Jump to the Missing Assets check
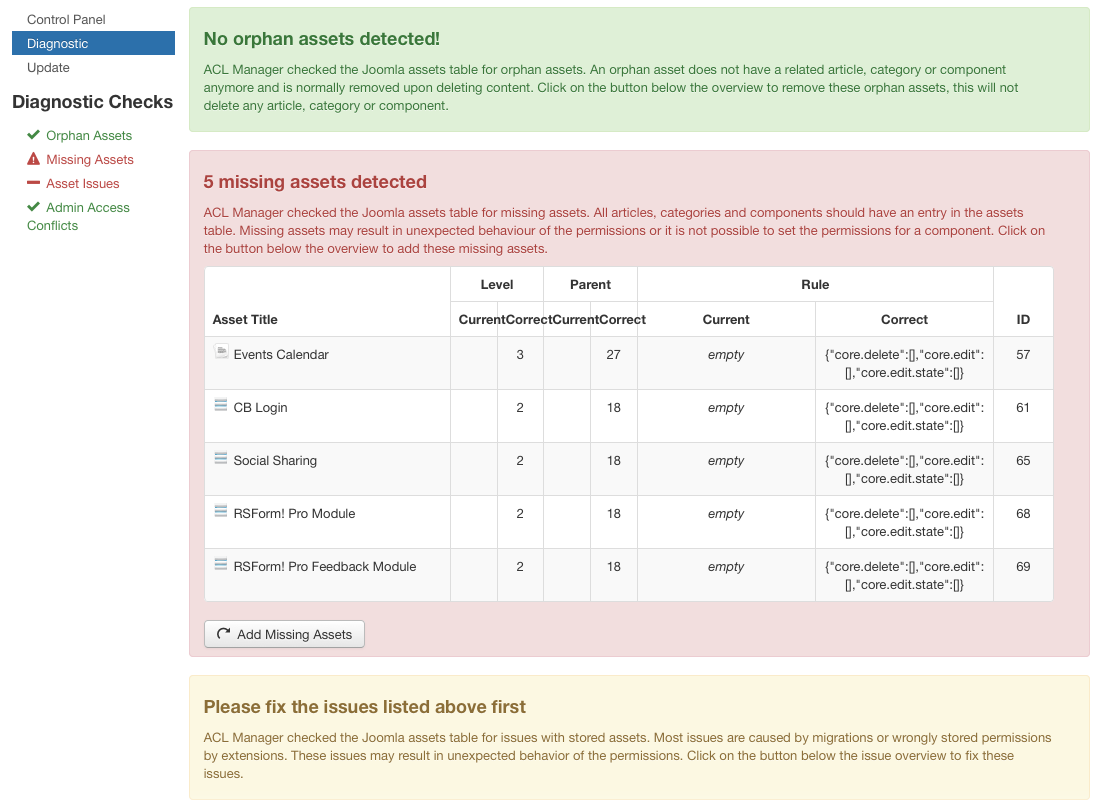 (x=89, y=159)
